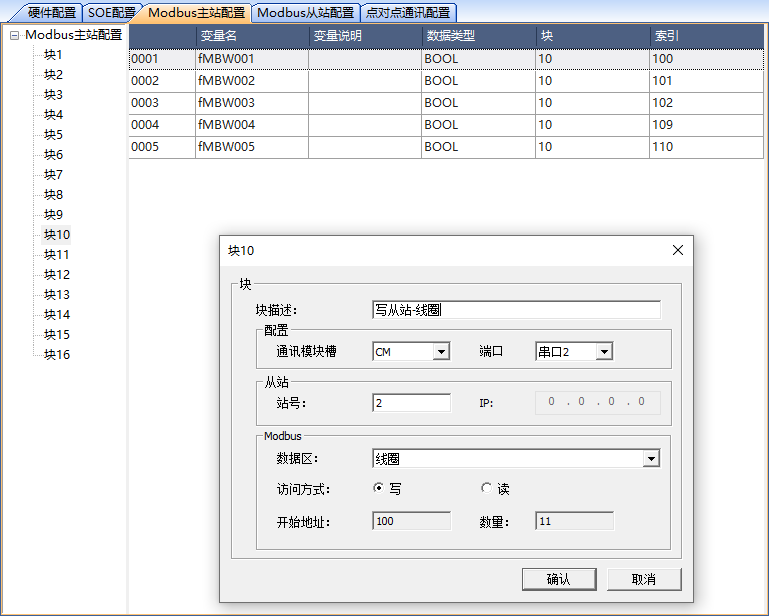The image size is (769, 616).
Task: Switch to the 点对点通讯配置 tab
Action: pos(408,13)
